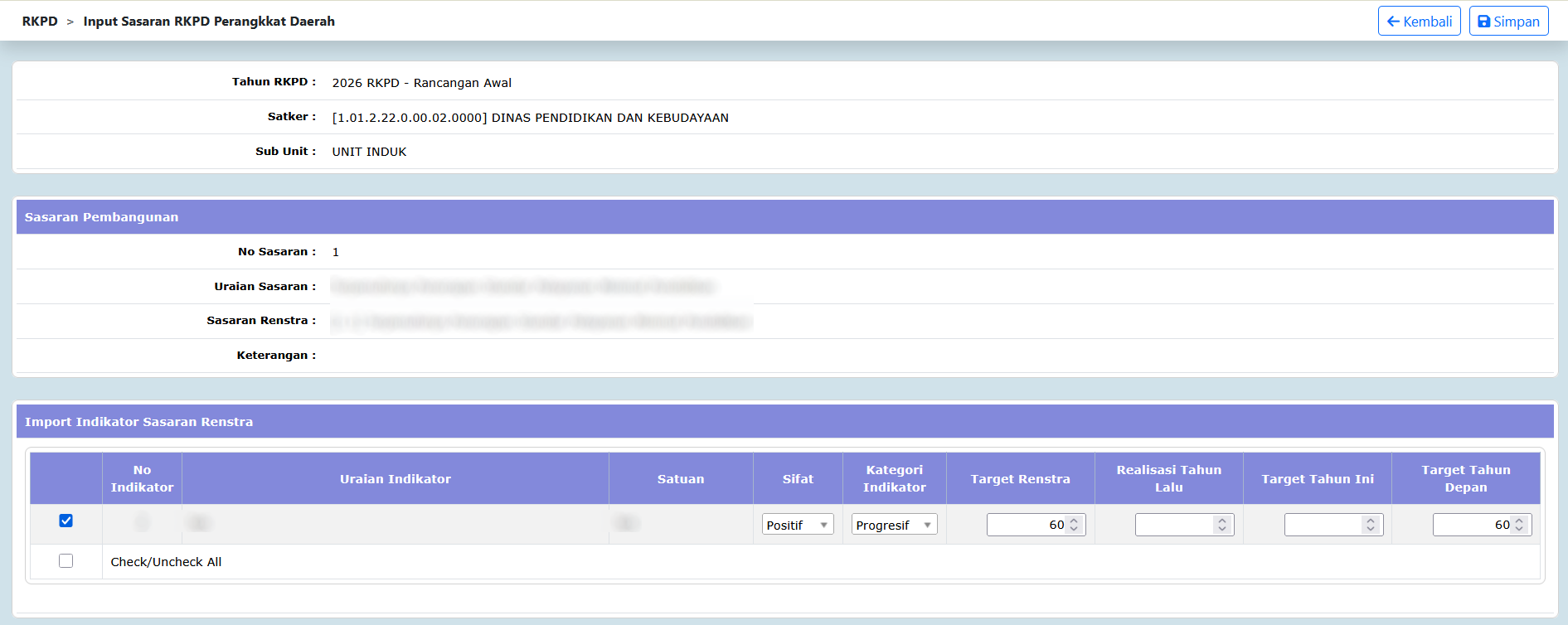Screen dimensions: 1568x625
Task: Click the Input Sasaran RKPD Perangkat Daerah breadcrumb
Action: [209, 22]
